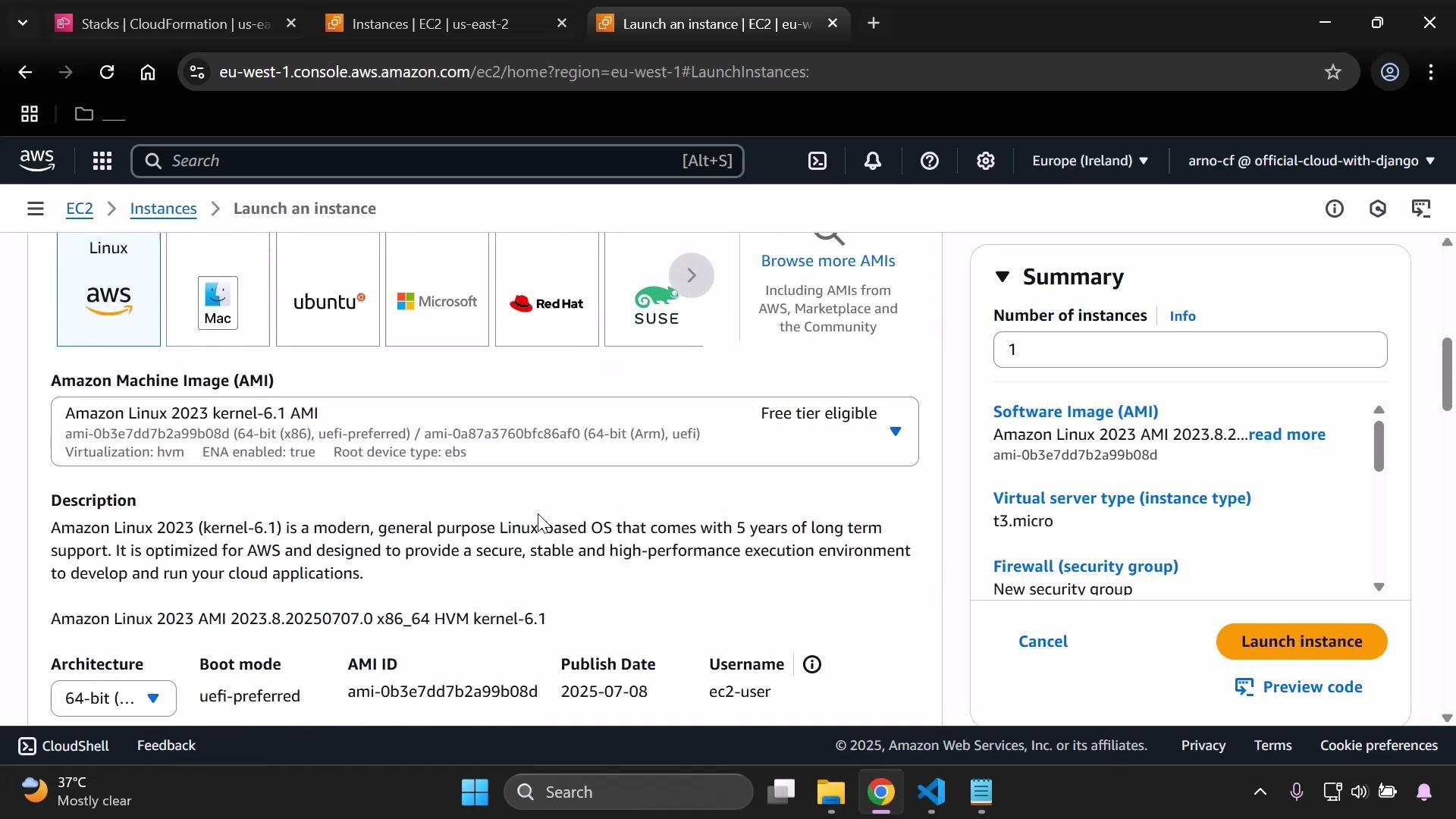Viewport: 1456px width, 819px height.
Task: Open the bookmarks folder icon
Action: (x=84, y=115)
